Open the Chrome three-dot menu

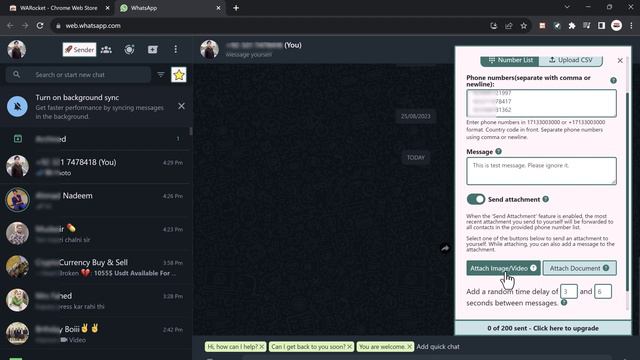point(631,26)
